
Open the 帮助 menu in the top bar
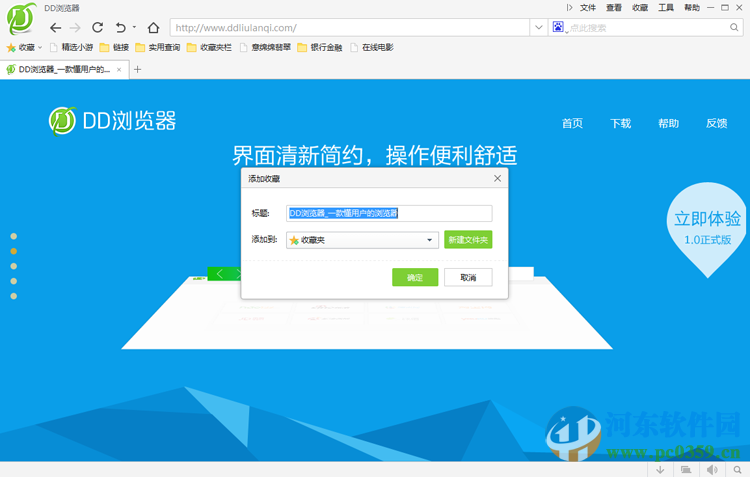coord(692,7)
